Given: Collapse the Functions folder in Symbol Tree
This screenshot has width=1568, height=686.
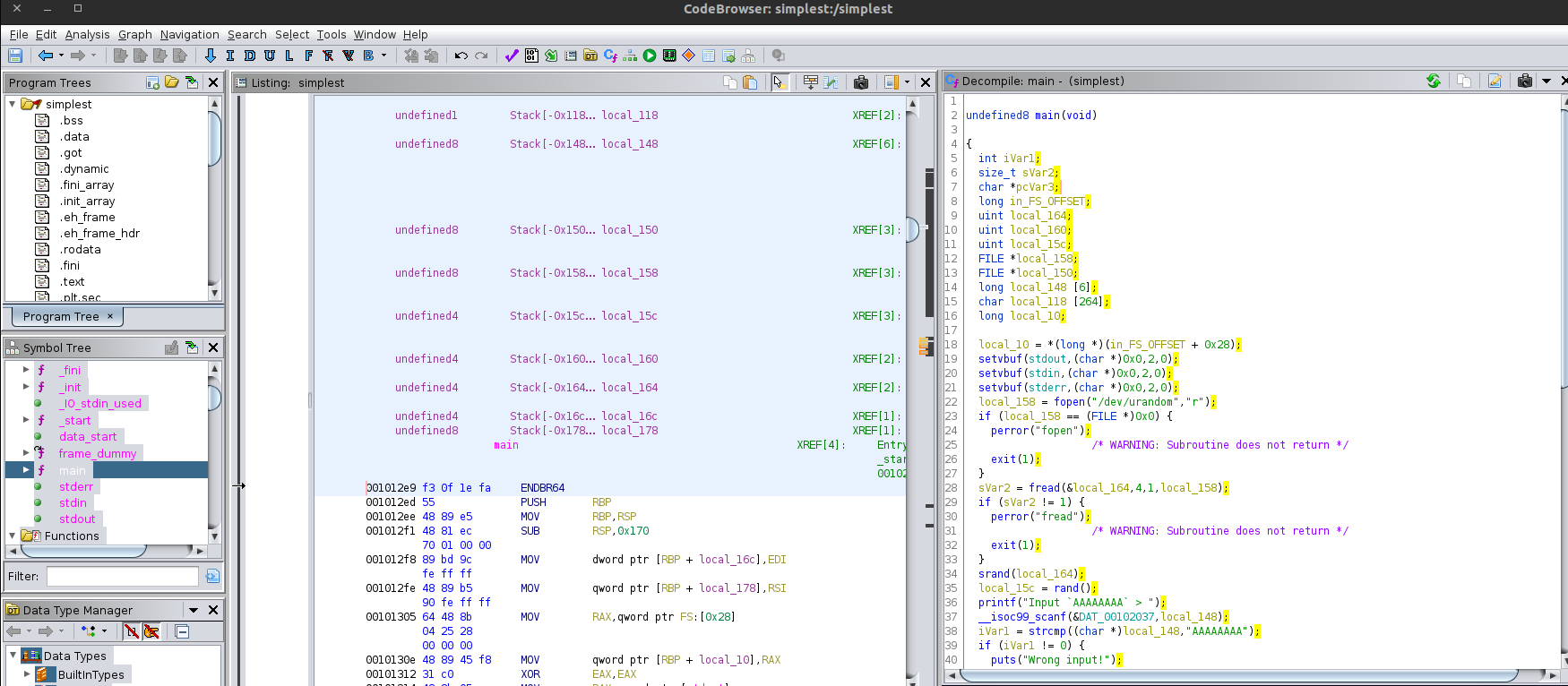Looking at the screenshot, I should tap(13, 536).
